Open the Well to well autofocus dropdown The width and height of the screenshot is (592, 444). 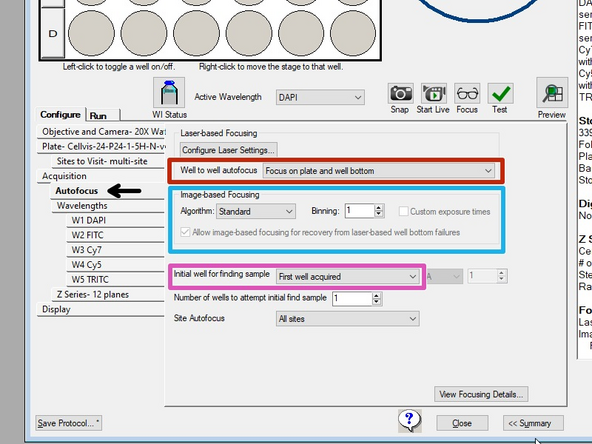tap(378, 171)
